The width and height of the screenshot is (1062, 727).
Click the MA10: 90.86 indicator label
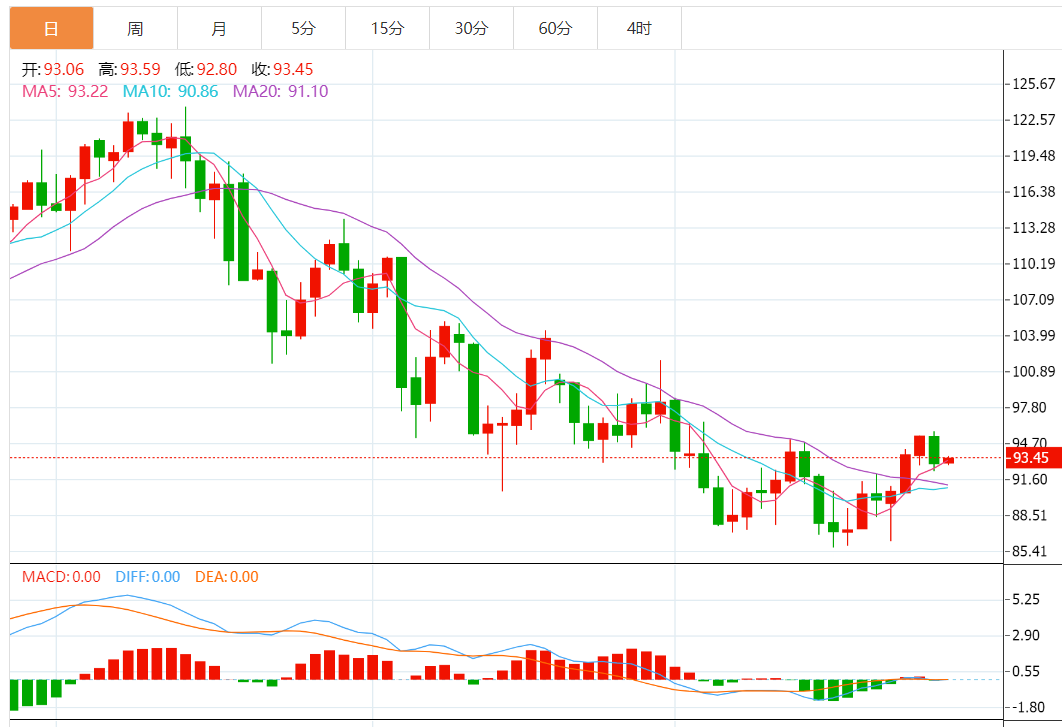click(171, 91)
